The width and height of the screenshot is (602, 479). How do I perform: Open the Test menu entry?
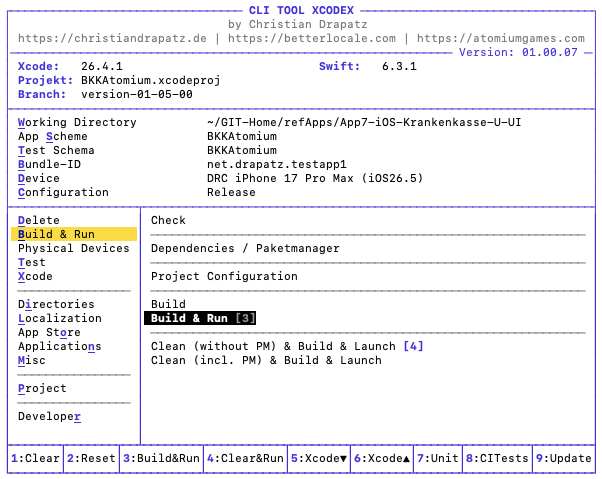coord(32,262)
